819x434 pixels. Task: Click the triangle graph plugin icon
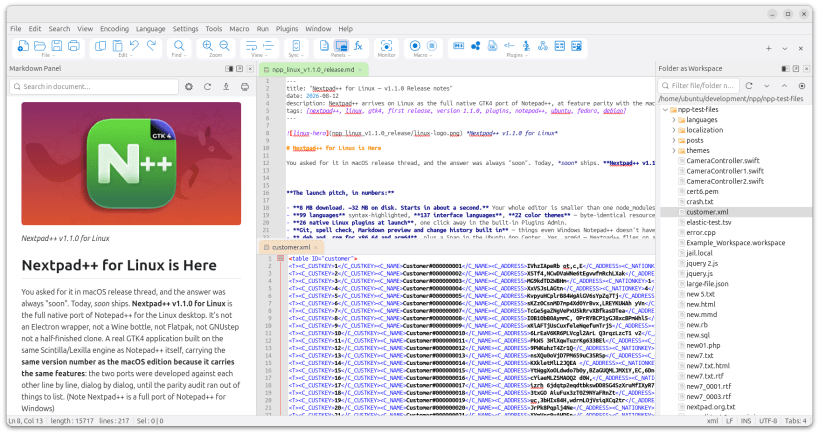click(x=543, y=46)
